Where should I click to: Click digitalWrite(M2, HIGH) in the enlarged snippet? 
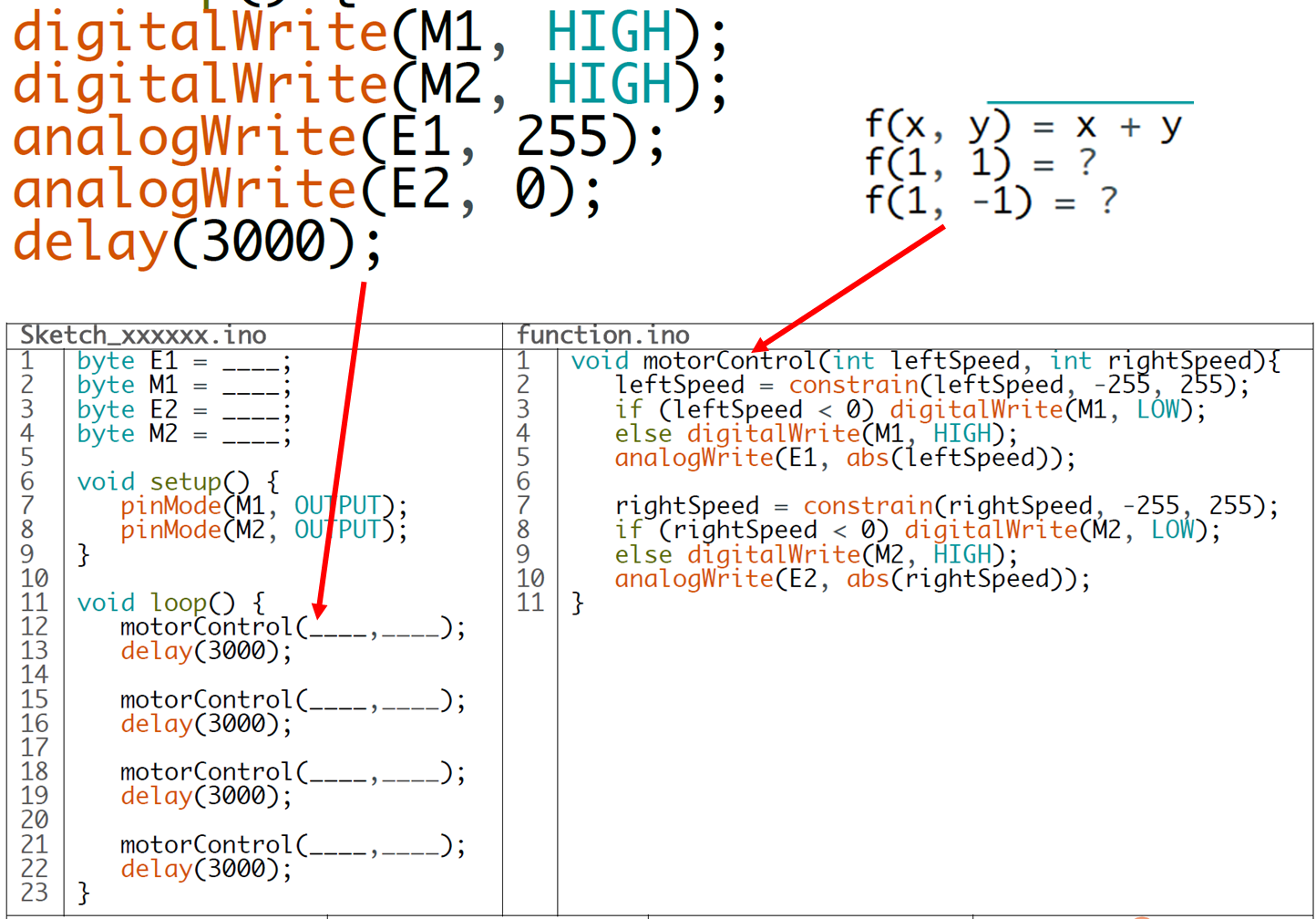pos(369,85)
